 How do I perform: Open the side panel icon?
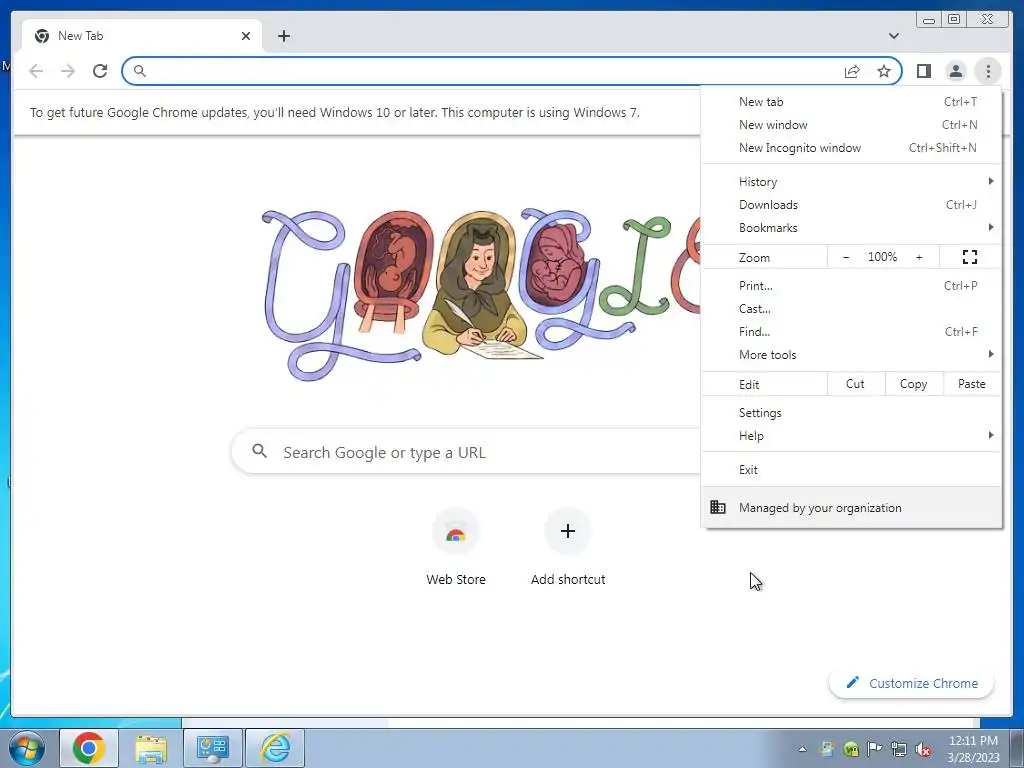(923, 71)
